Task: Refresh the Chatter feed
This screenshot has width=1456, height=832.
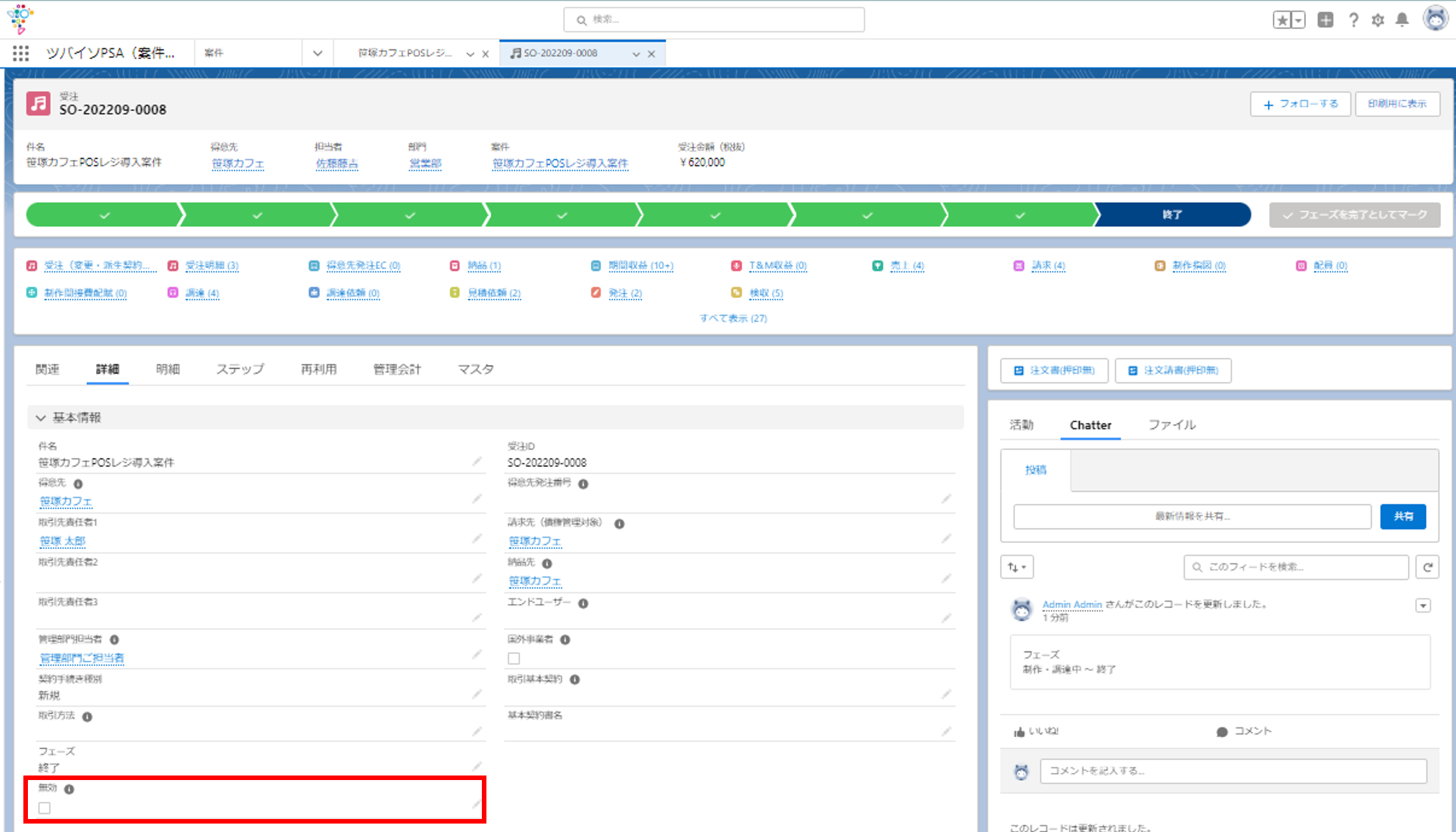Action: [1427, 567]
